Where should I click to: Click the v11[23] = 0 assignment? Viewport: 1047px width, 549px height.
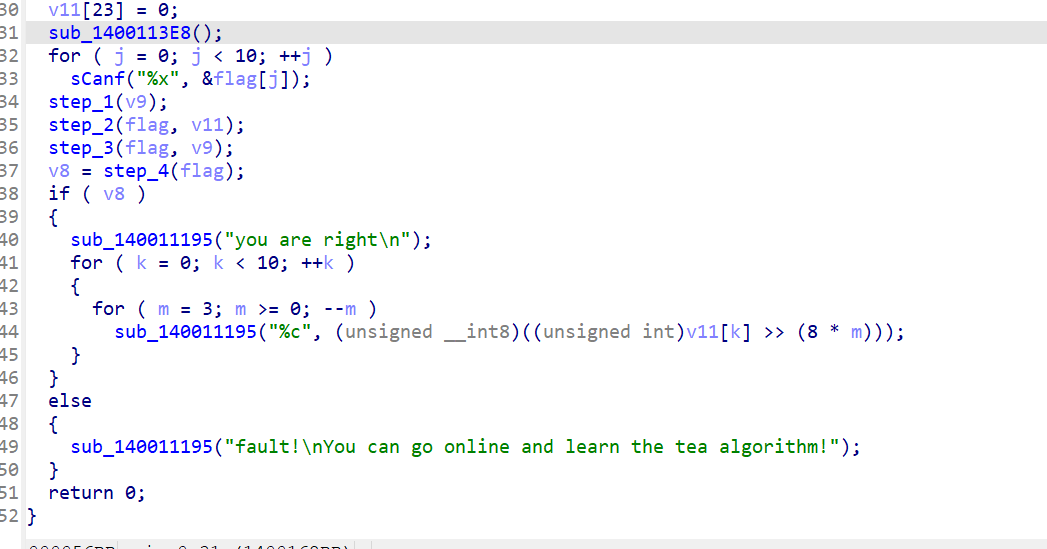[x=113, y=10]
